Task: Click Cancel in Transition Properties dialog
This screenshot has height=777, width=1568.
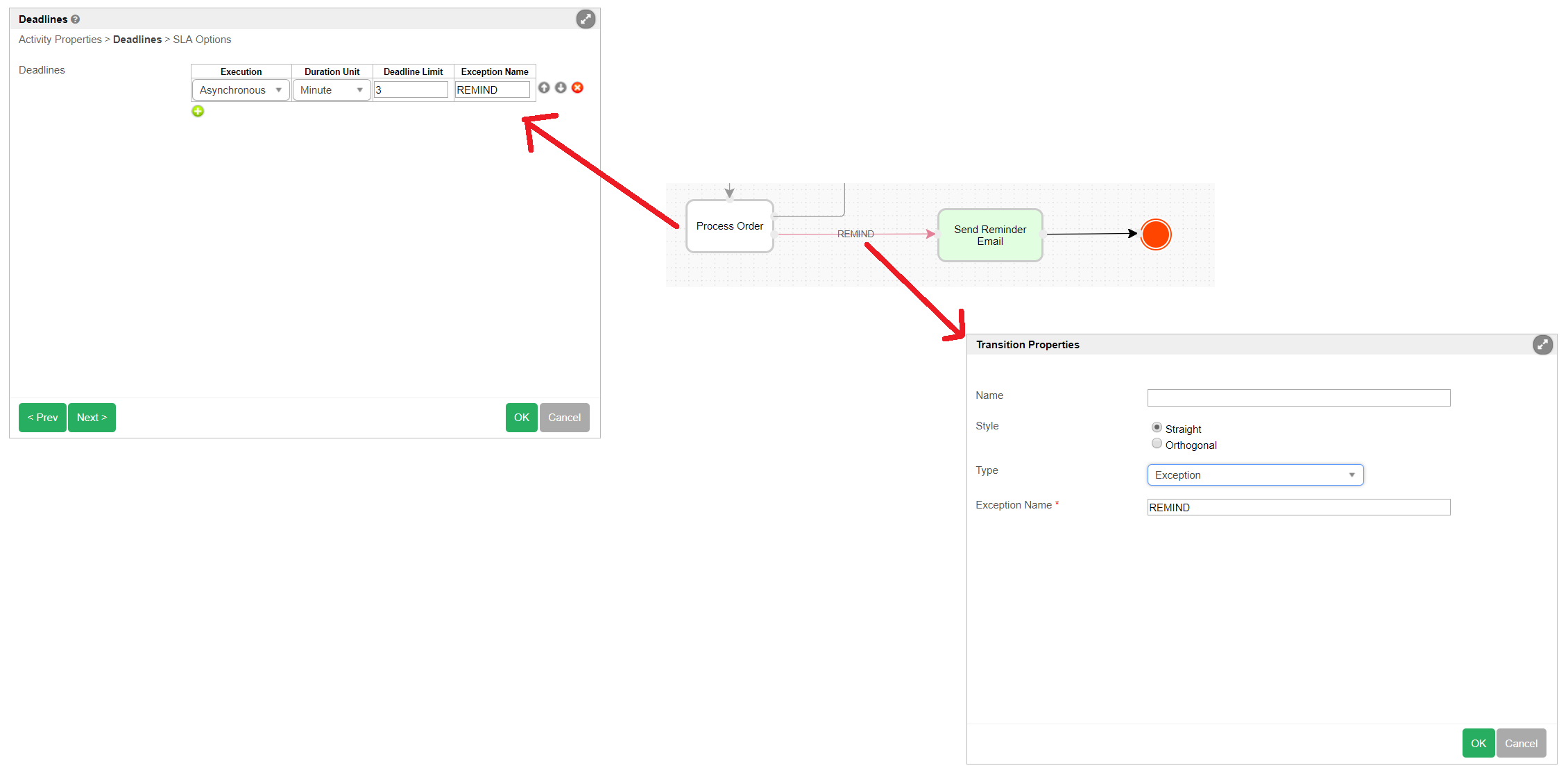Action: point(1521,744)
